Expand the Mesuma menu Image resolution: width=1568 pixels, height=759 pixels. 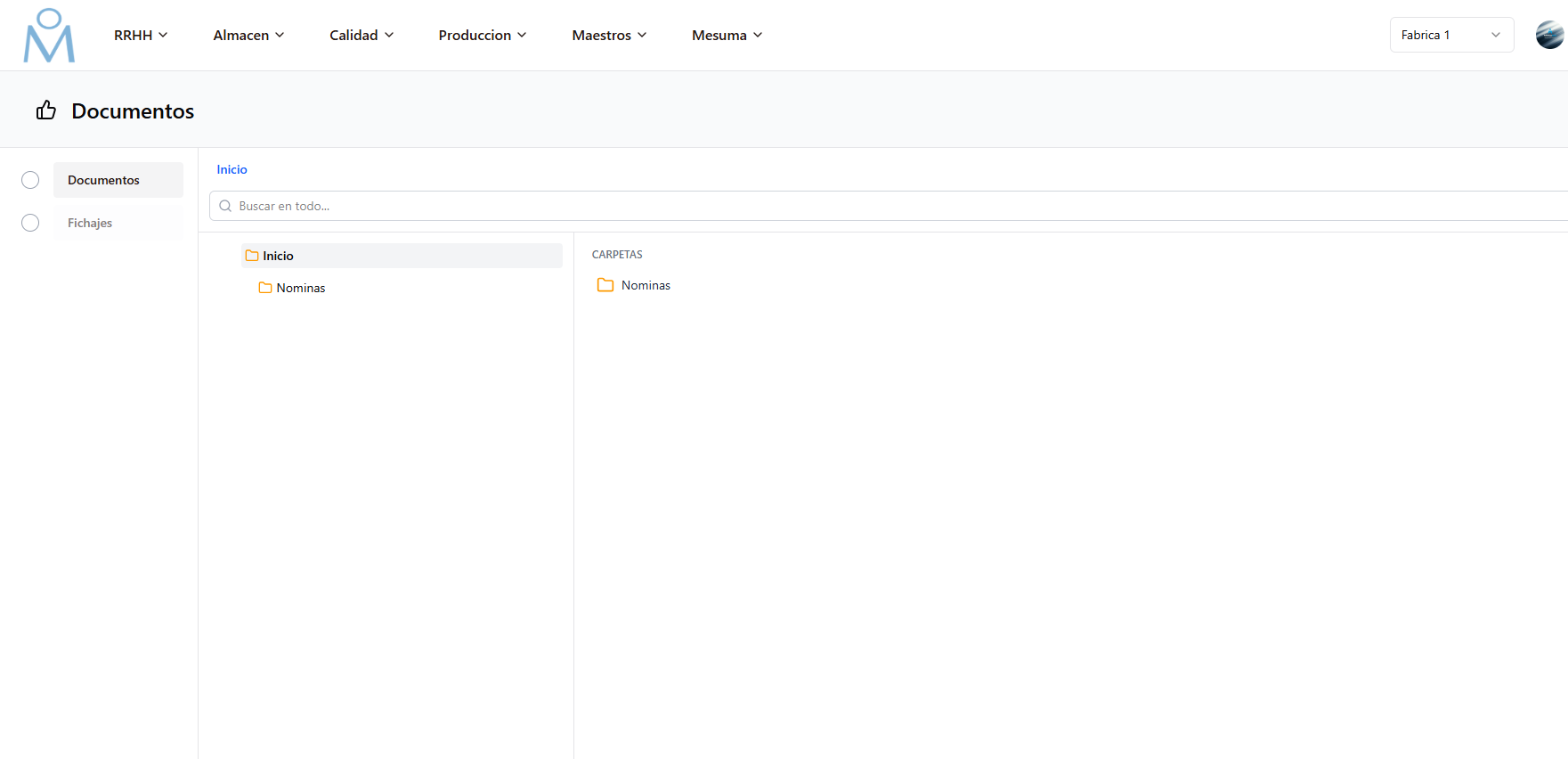(x=727, y=35)
